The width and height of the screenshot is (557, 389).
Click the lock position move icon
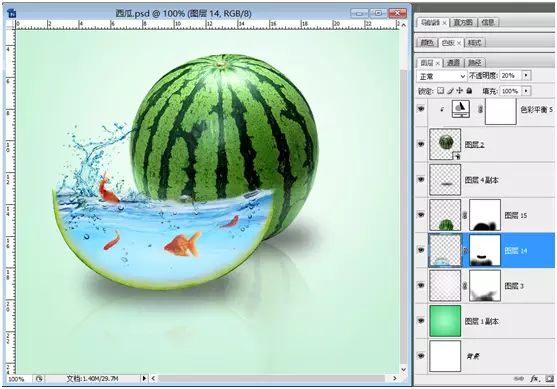pyautogui.click(x=460, y=91)
